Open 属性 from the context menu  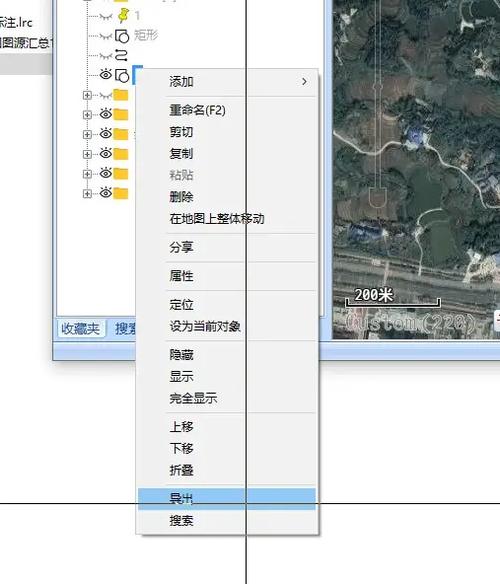click(x=227, y=276)
